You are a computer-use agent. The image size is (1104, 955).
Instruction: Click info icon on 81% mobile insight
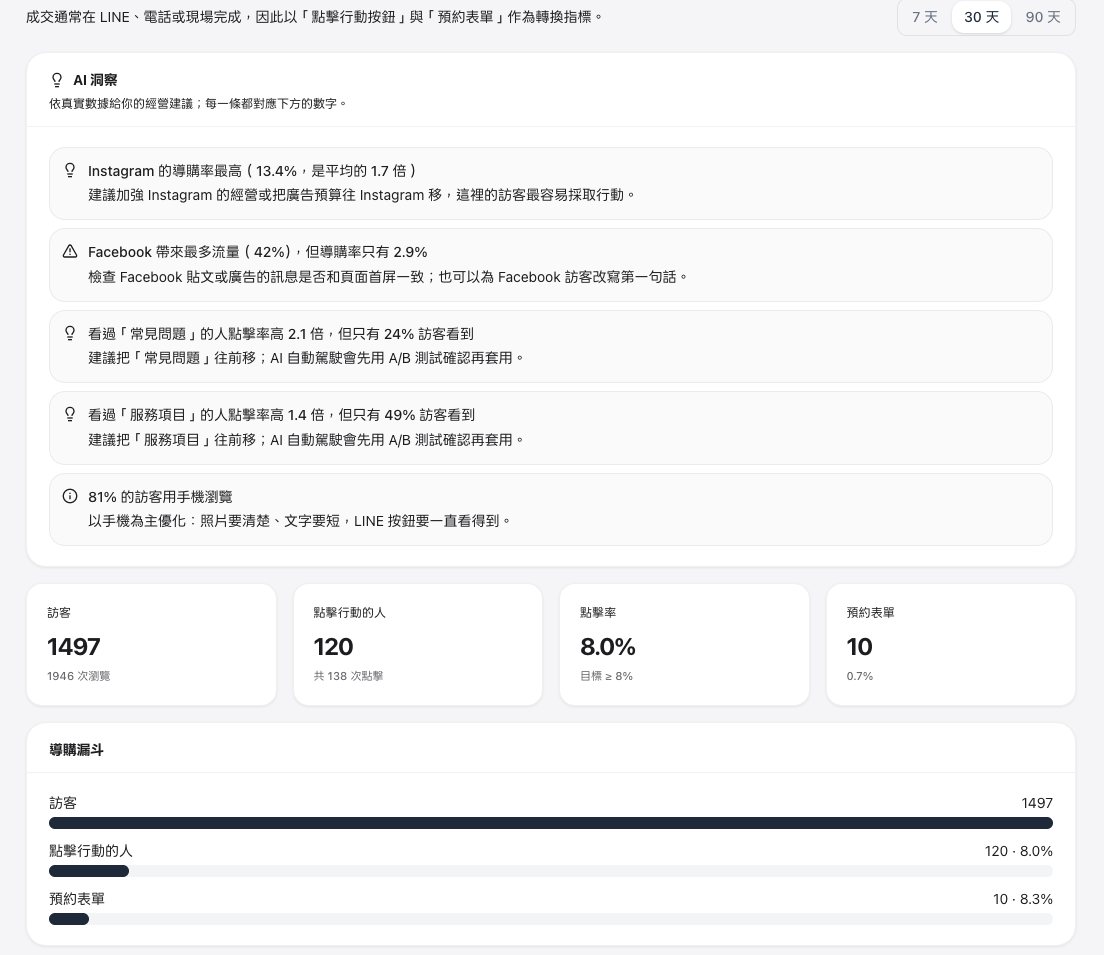click(70, 496)
